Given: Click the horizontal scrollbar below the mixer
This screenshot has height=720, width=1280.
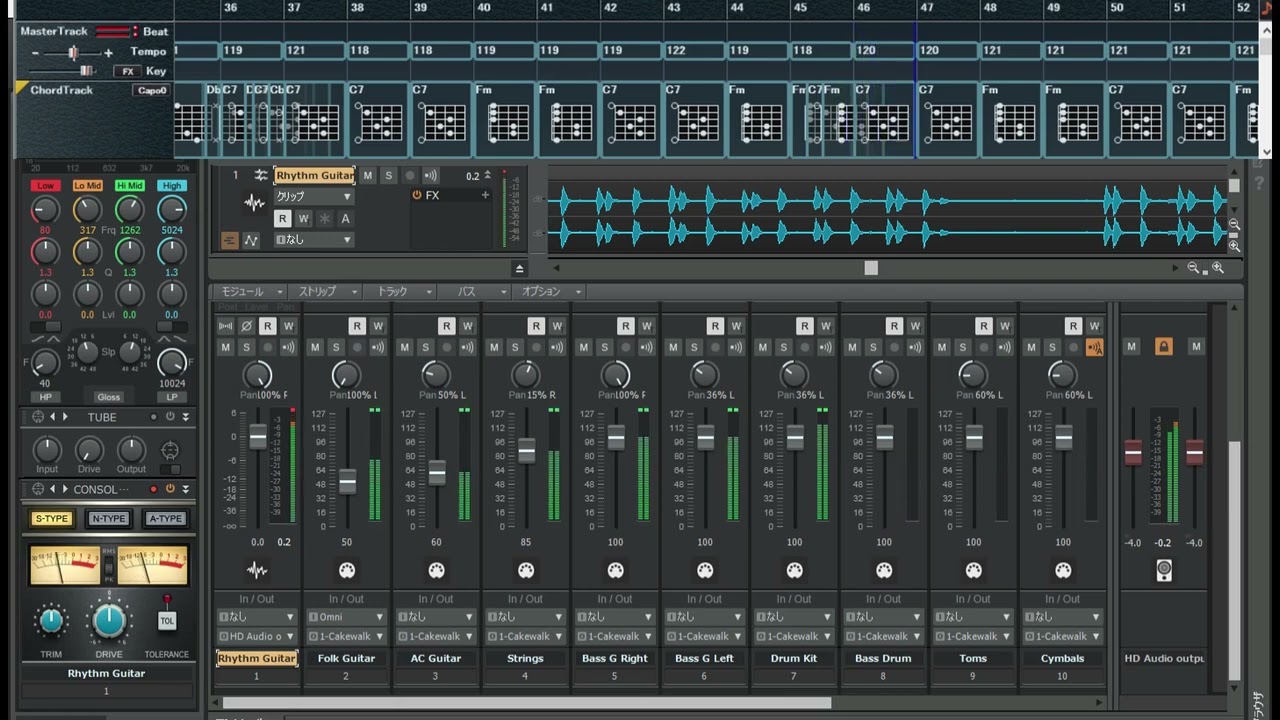Looking at the screenshot, I should [527, 703].
